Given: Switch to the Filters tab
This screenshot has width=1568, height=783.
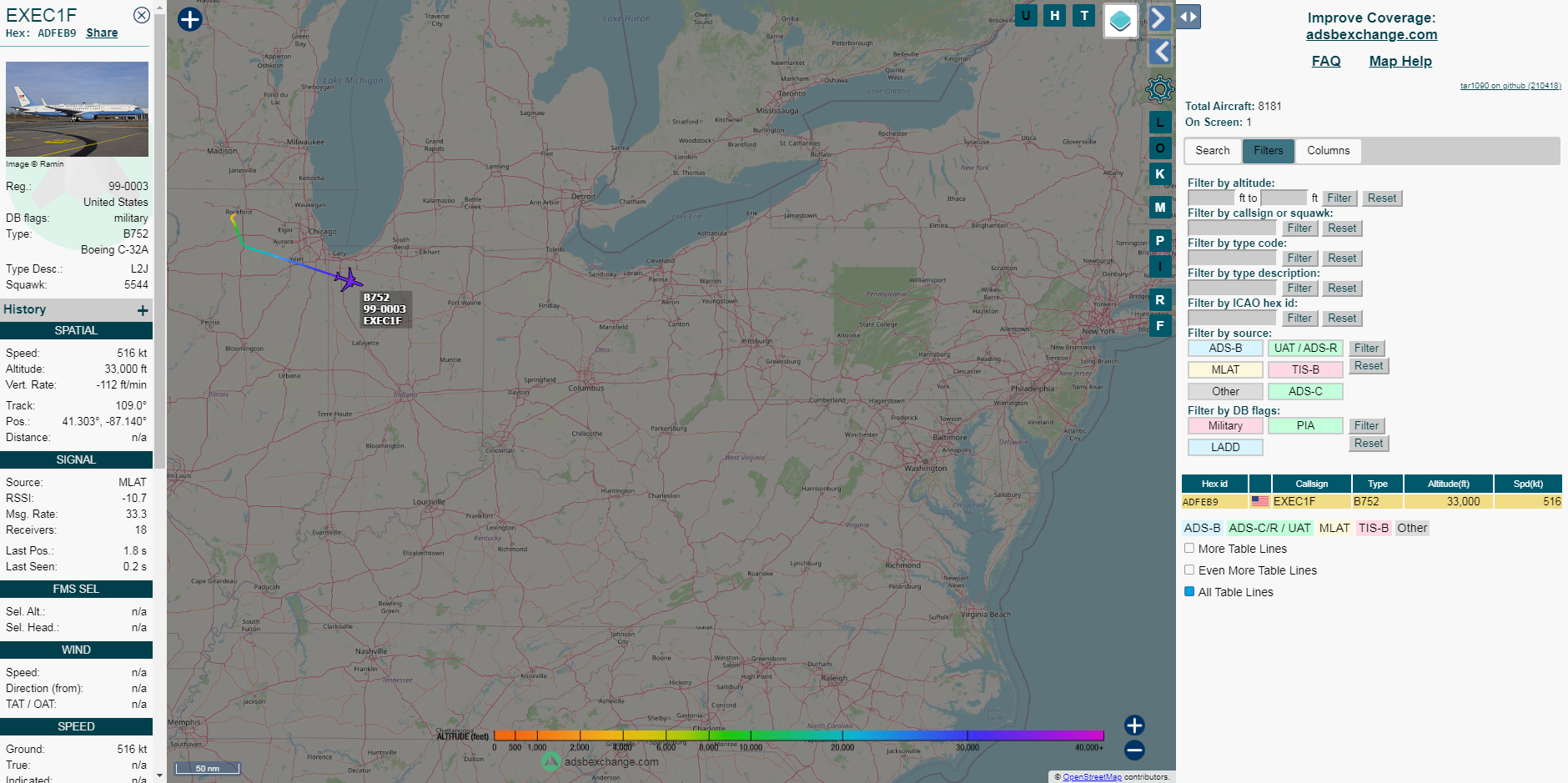Looking at the screenshot, I should tap(1269, 151).
